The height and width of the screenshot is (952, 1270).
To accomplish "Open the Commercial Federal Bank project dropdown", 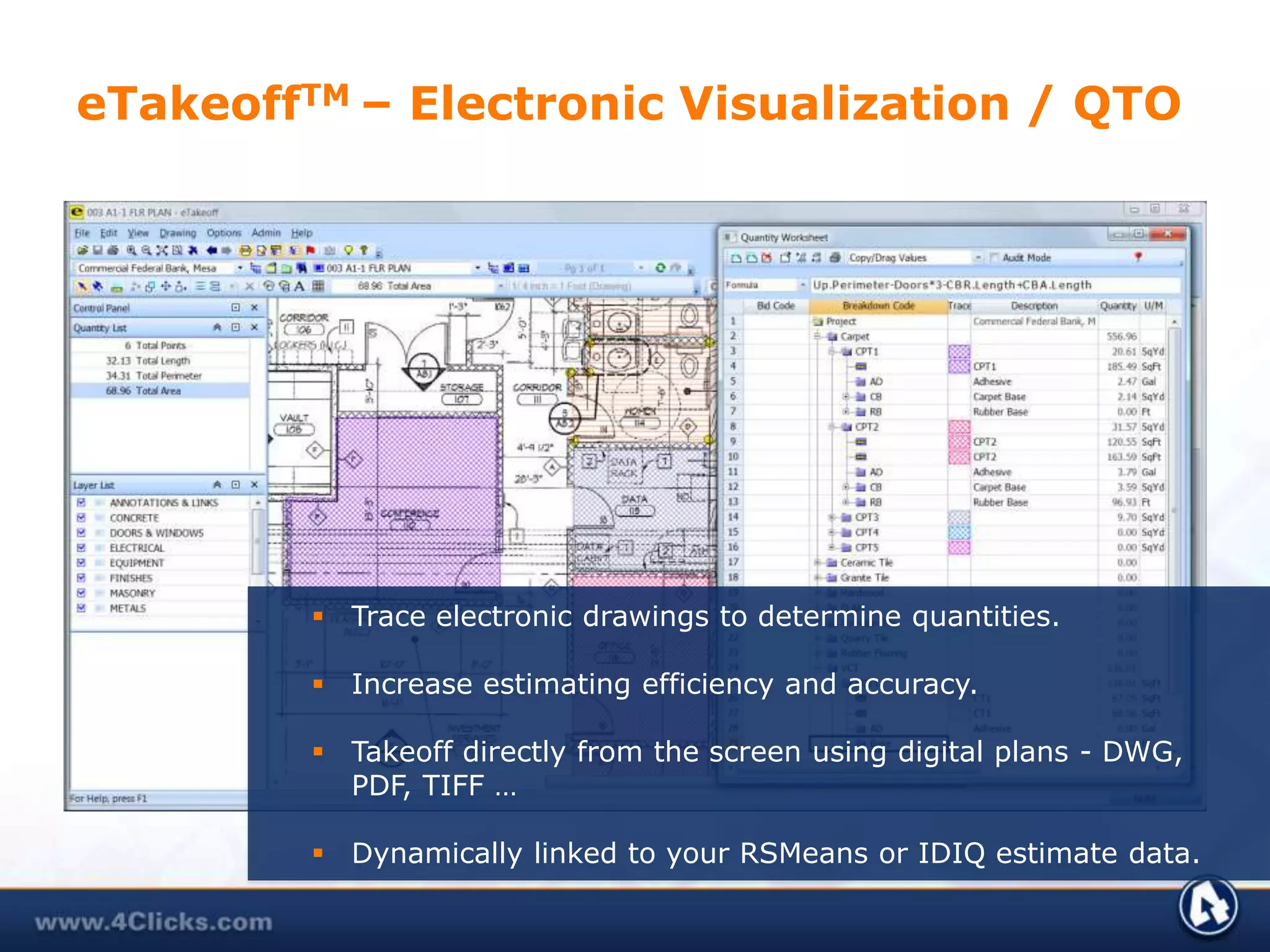I will (239, 268).
